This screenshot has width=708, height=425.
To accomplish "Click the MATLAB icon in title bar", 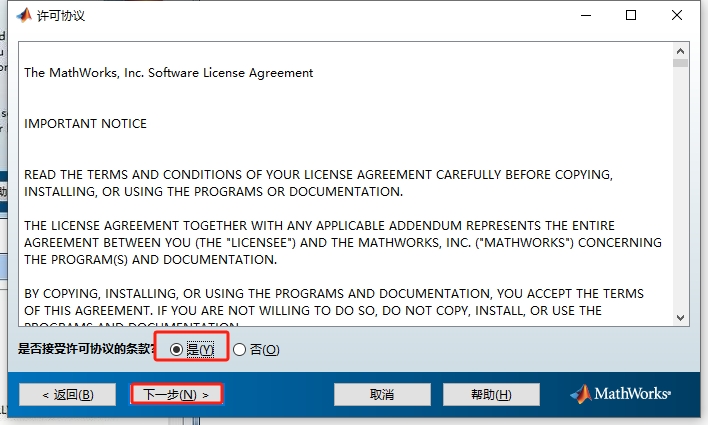I will pyautogui.click(x=24, y=15).
